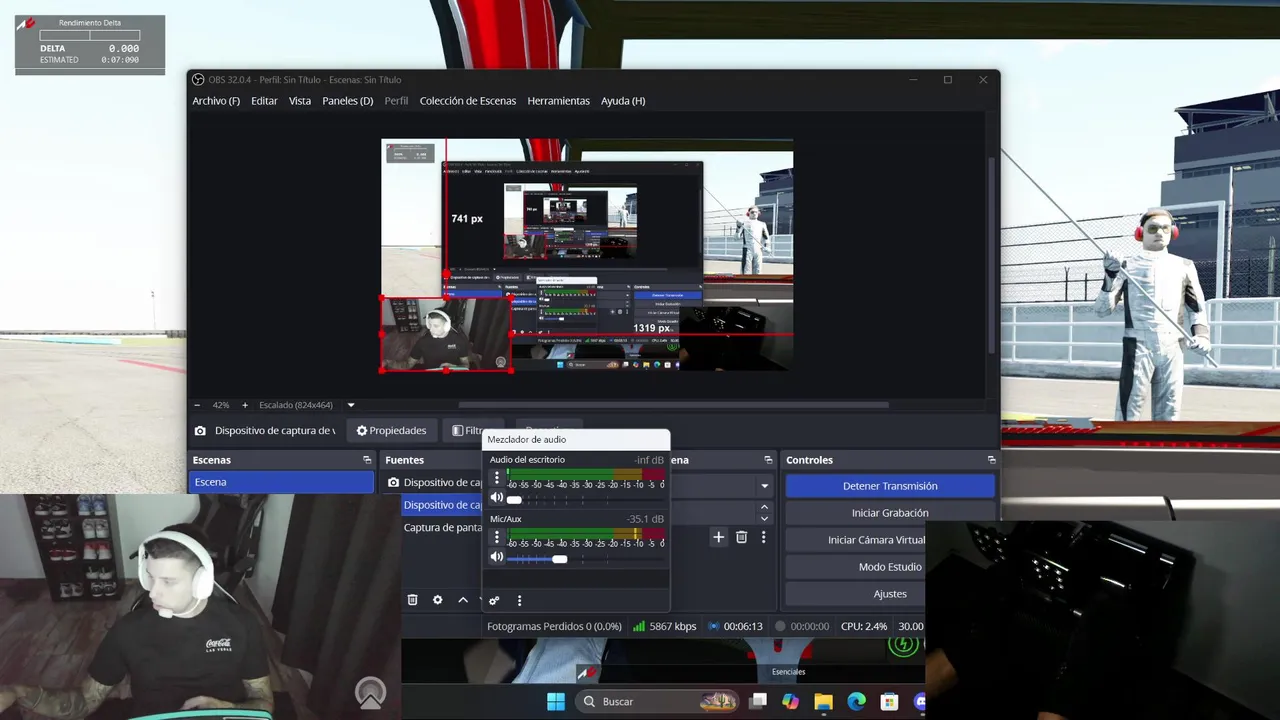Open the transition type dropdown
This screenshot has width=1280, height=720.
coord(765,486)
